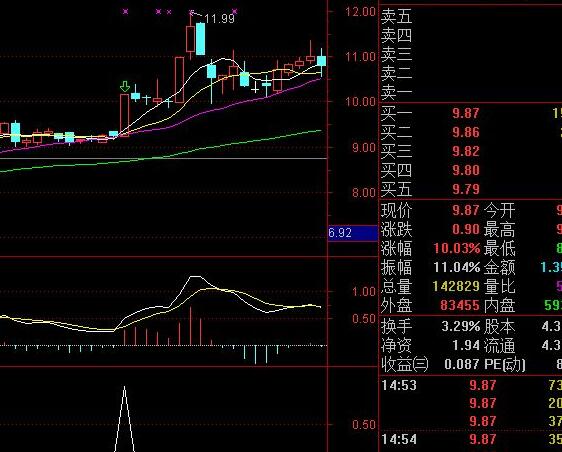
Task: Select the 卖五 order book row label
Action: pyautogui.click(x=396, y=17)
